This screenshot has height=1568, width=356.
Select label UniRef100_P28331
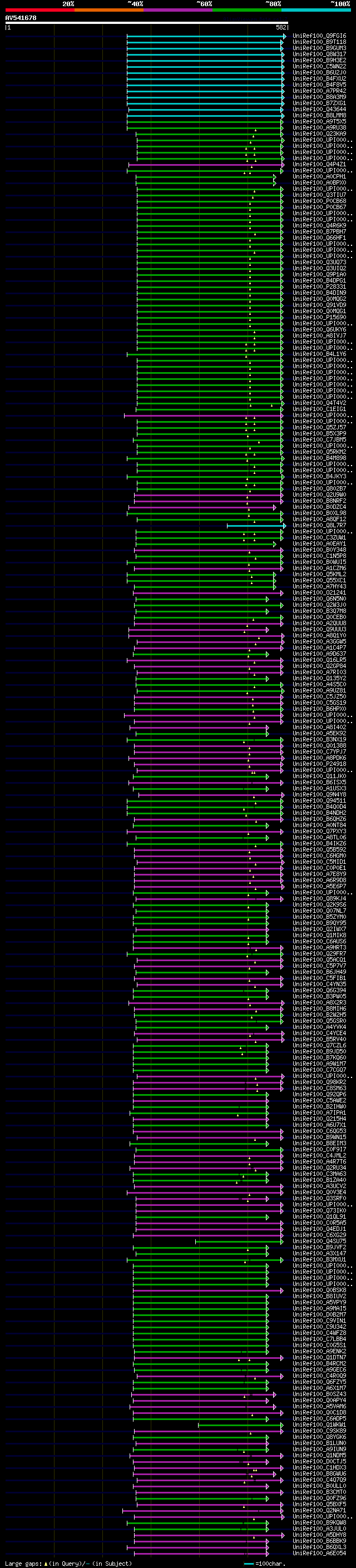click(319, 286)
